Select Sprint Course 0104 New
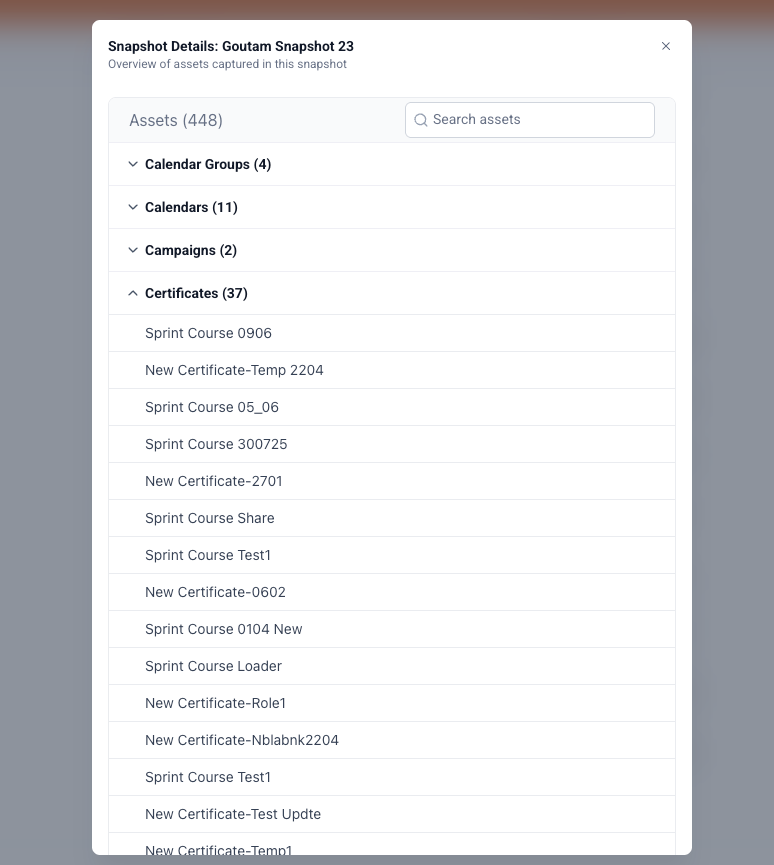 pyautogui.click(x=224, y=629)
